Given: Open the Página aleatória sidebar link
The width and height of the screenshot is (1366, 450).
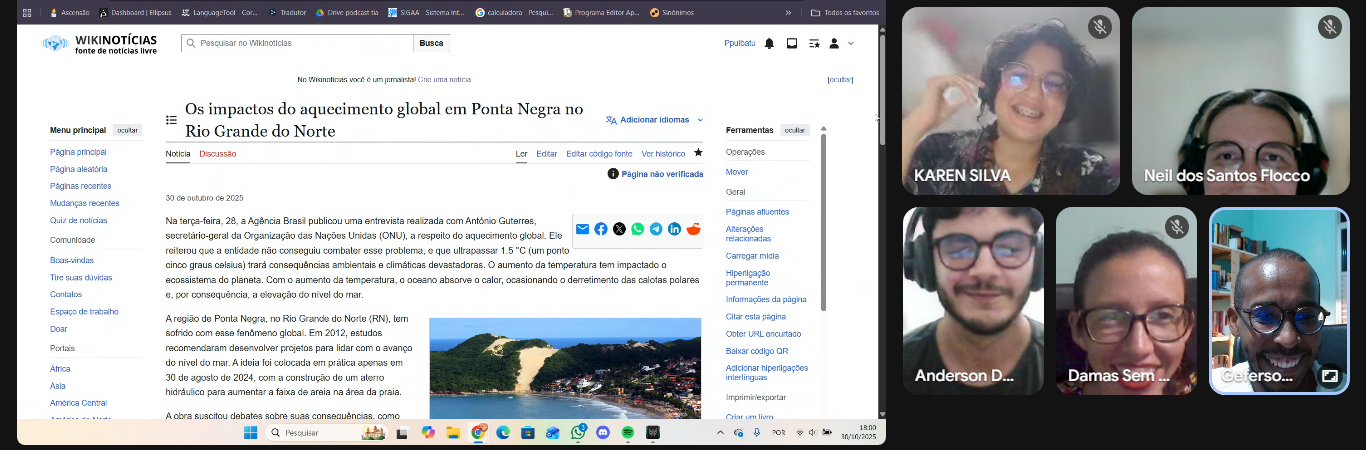Looking at the screenshot, I should (79, 169).
